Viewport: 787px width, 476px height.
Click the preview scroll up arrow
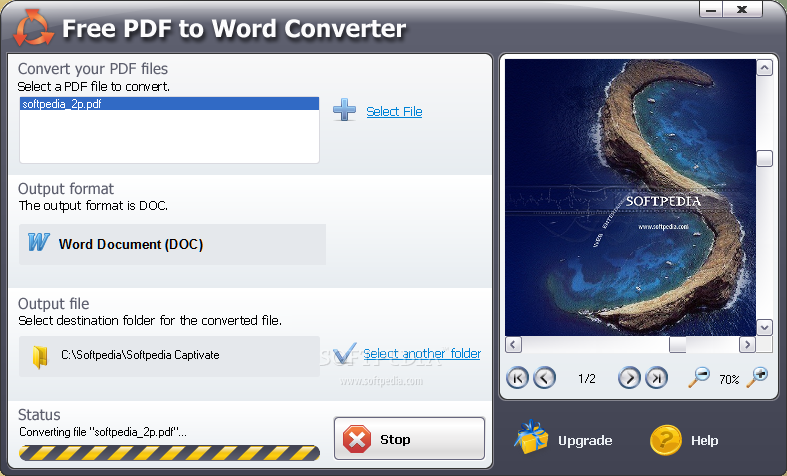[764, 68]
